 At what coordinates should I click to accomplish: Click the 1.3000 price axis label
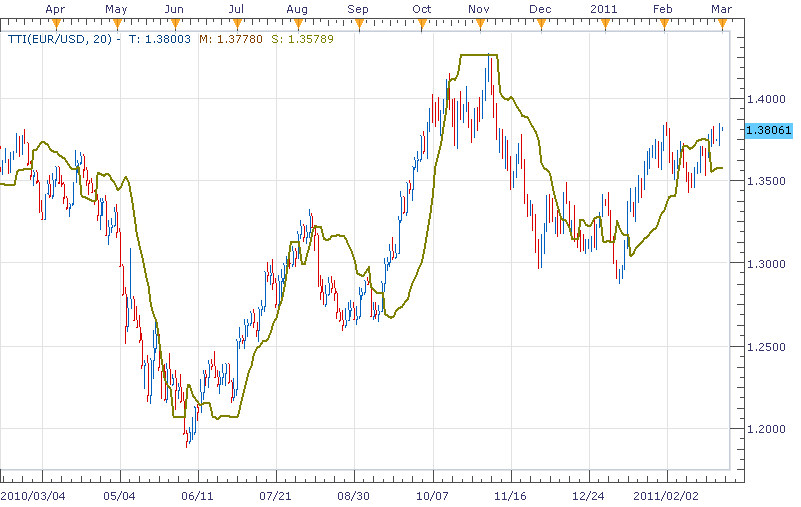[766, 264]
